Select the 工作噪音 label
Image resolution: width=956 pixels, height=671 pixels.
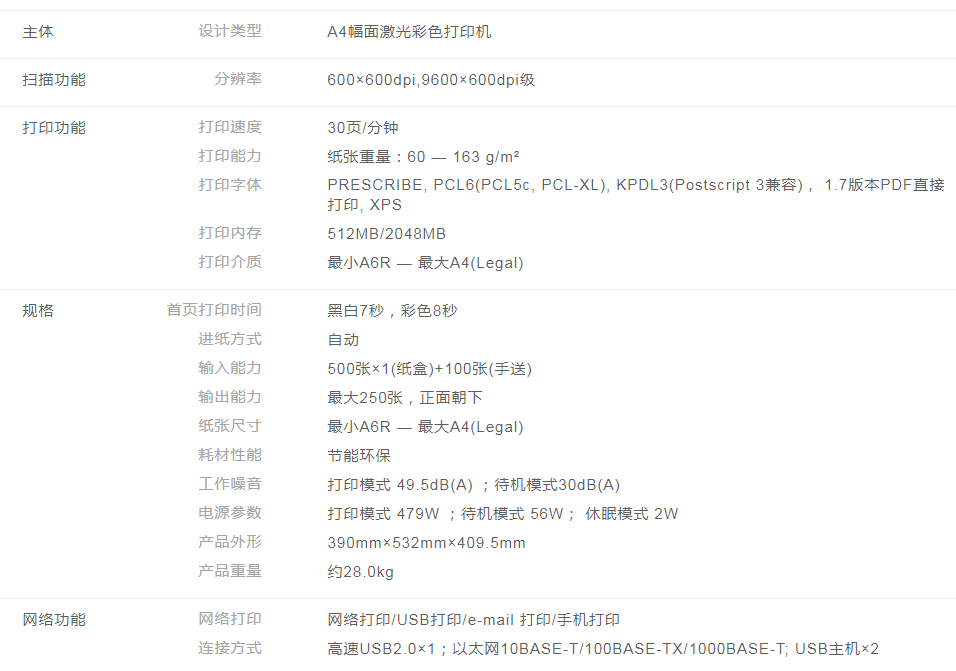pyautogui.click(x=230, y=484)
